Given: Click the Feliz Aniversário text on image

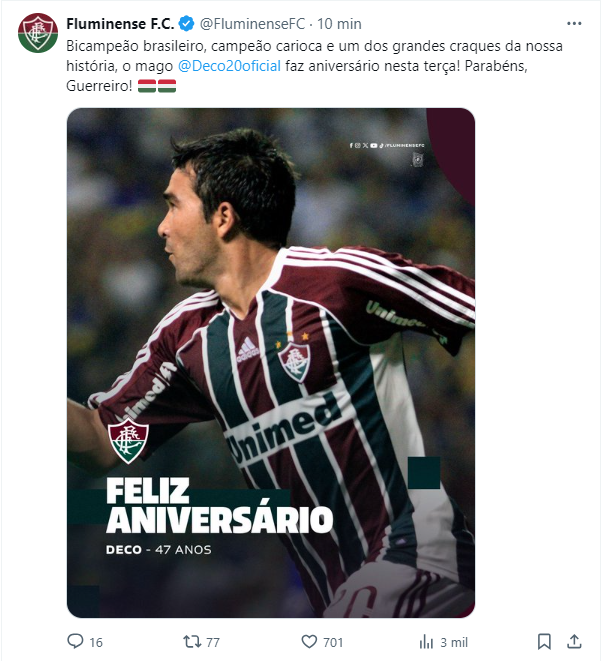Looking at the screenshot, I should [x=219, y=505].
